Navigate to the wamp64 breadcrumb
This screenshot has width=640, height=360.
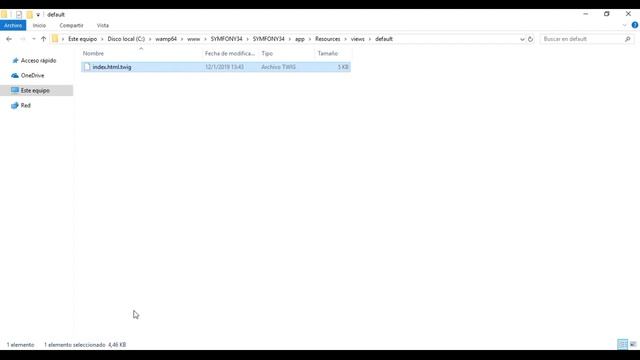click(166, 39)
